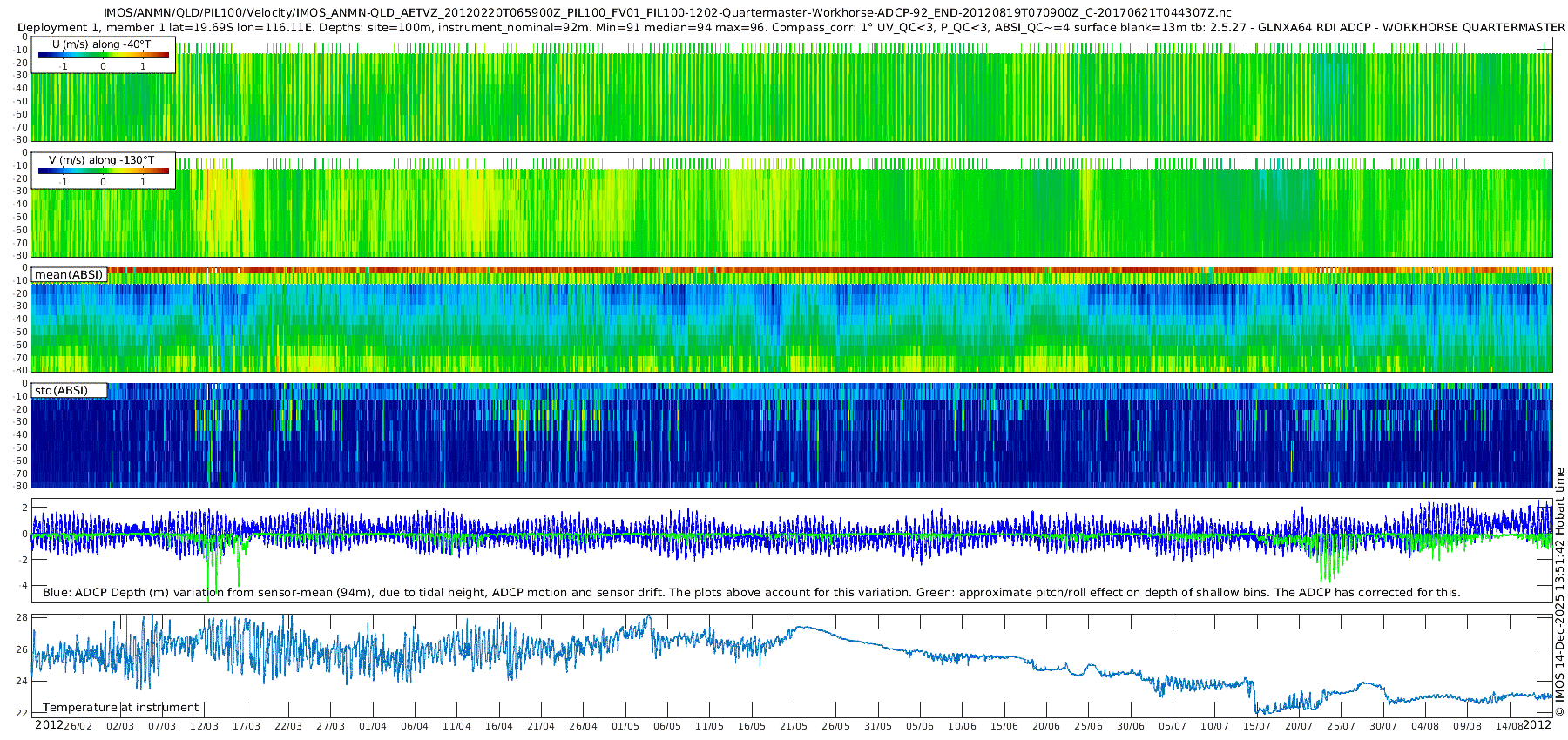Click the plus marker in V velocity panel

pos(1544,165)
